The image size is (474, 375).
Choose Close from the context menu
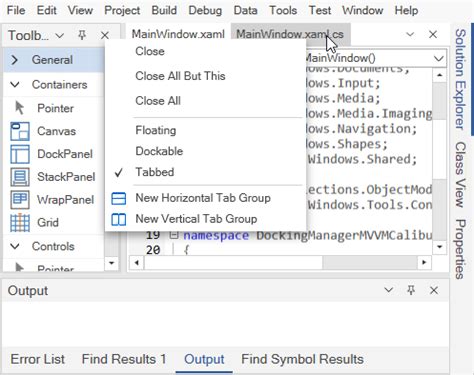(x=150, y=51)
